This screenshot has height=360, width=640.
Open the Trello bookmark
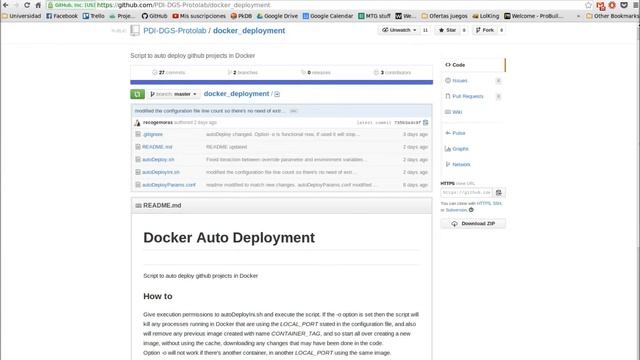tap(93, 16)
